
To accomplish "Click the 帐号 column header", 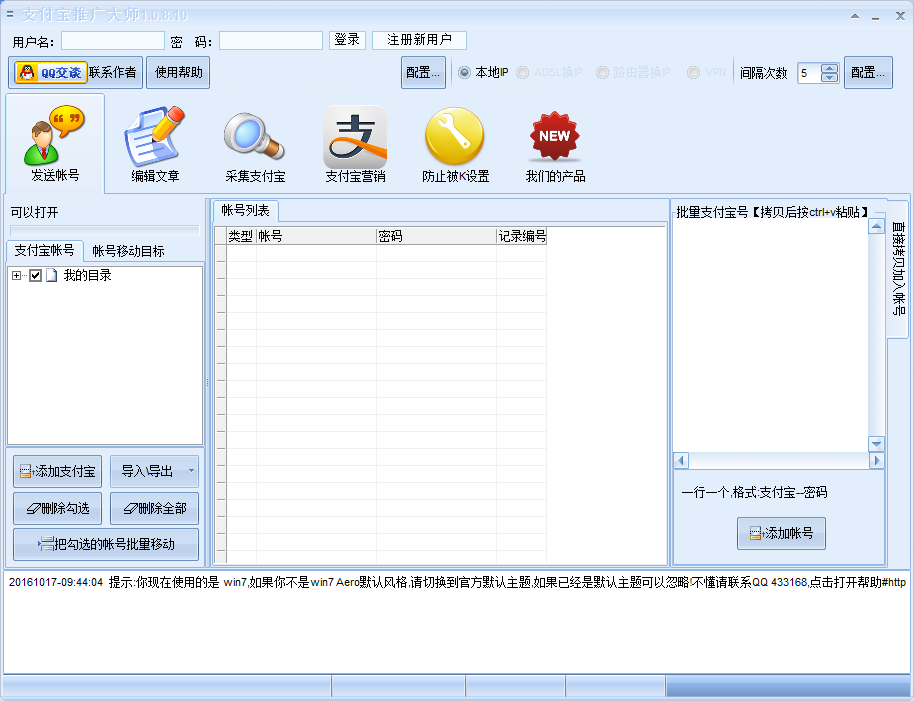I will 316,236.
